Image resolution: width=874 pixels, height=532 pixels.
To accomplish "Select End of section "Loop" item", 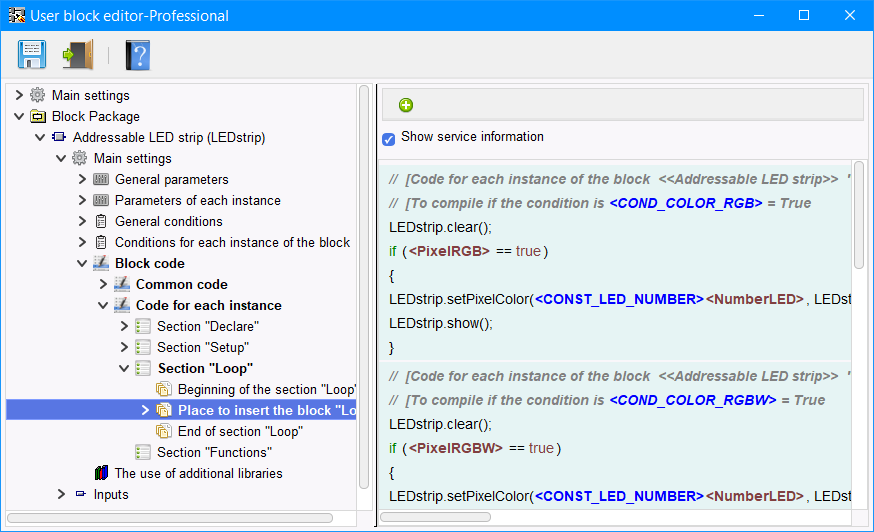I will click(239, 432).
